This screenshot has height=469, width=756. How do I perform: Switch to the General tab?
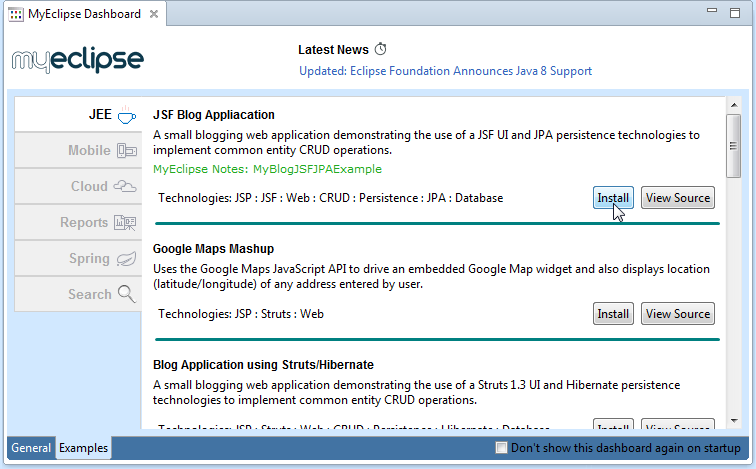[x=31, y=449]
